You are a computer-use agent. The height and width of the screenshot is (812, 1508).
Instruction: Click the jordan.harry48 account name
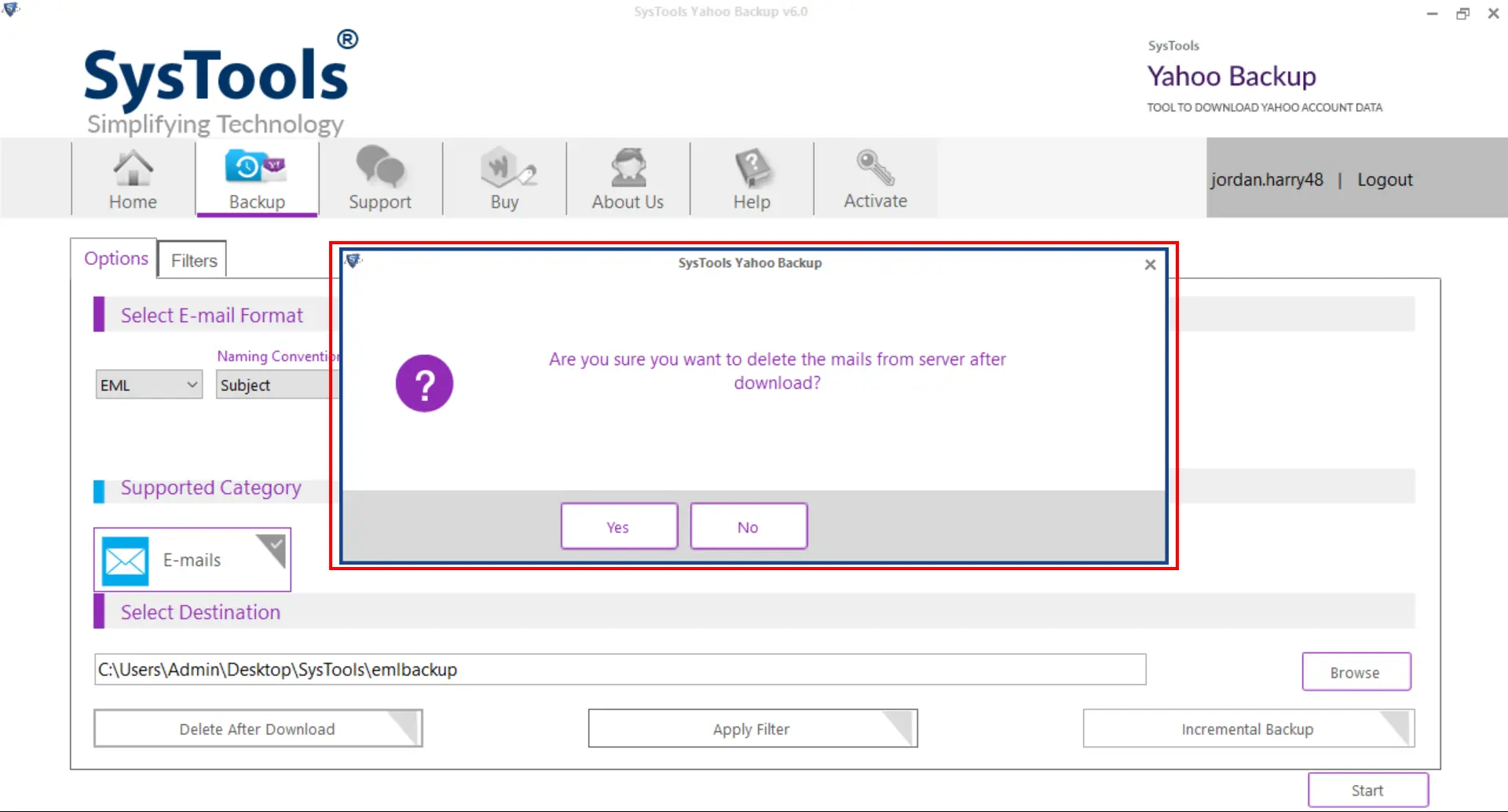(1266, 180)
